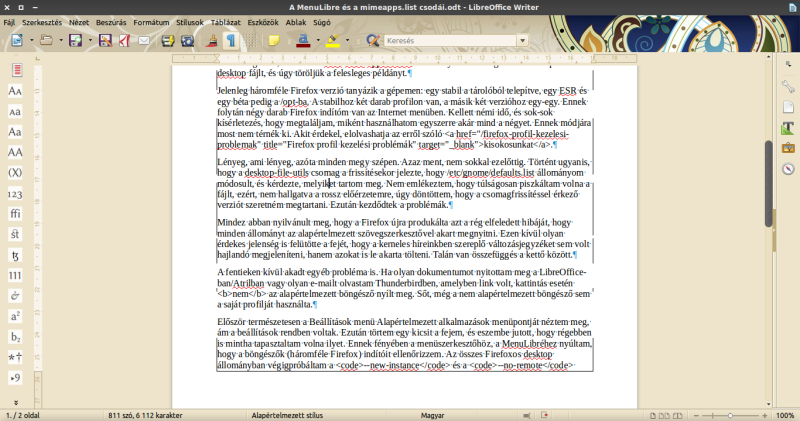Expand the Save button dropdown arrow
Screen dimensions: 800x421
pos(90,40)
